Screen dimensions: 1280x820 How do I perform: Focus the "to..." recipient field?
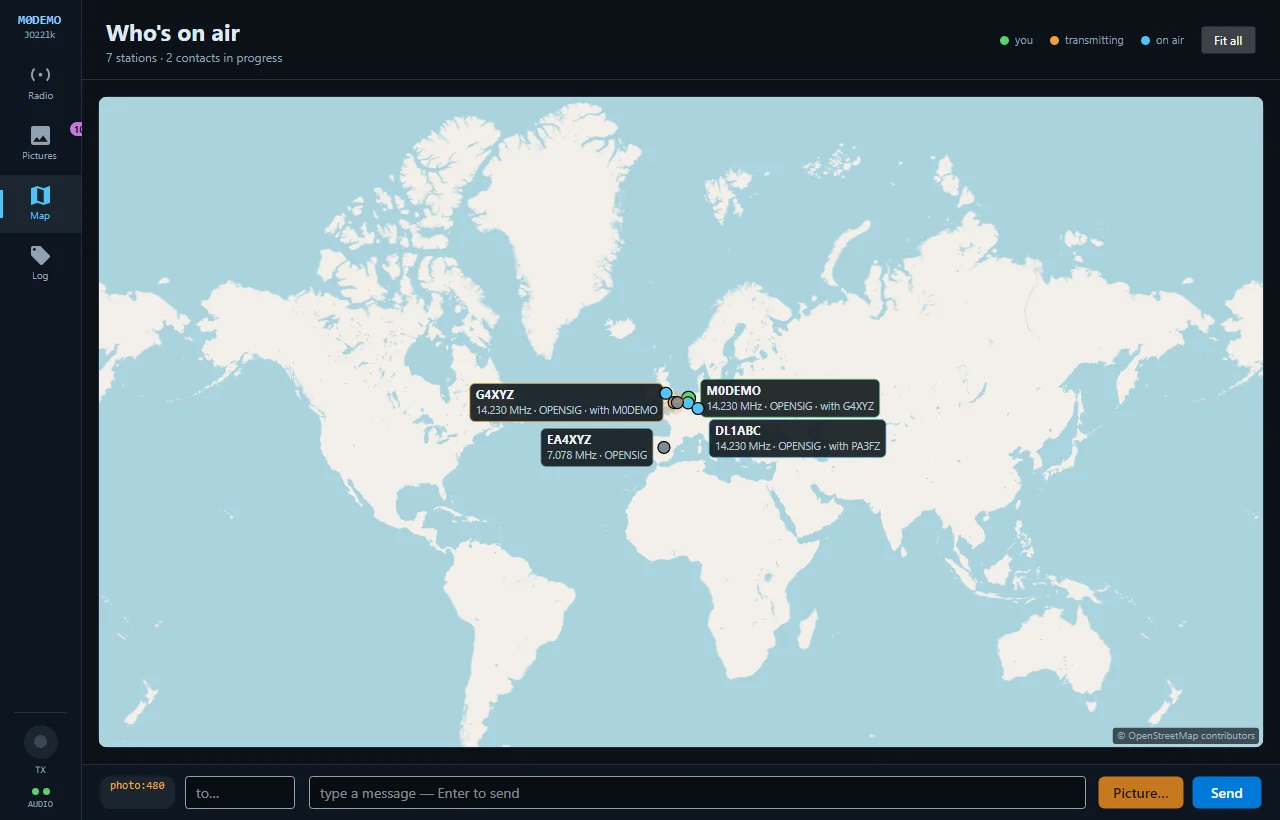click(240, 793)
